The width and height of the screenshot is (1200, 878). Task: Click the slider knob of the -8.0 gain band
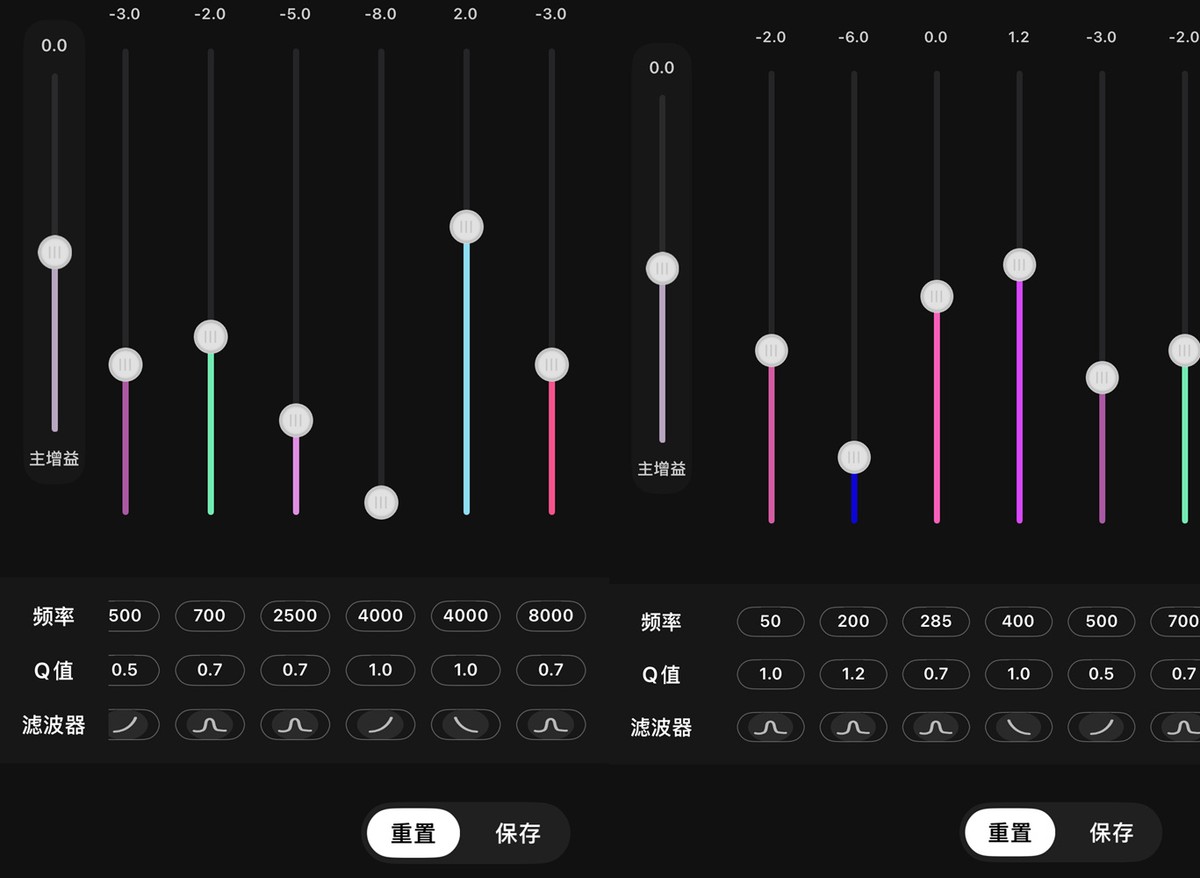tap(381, 502)
